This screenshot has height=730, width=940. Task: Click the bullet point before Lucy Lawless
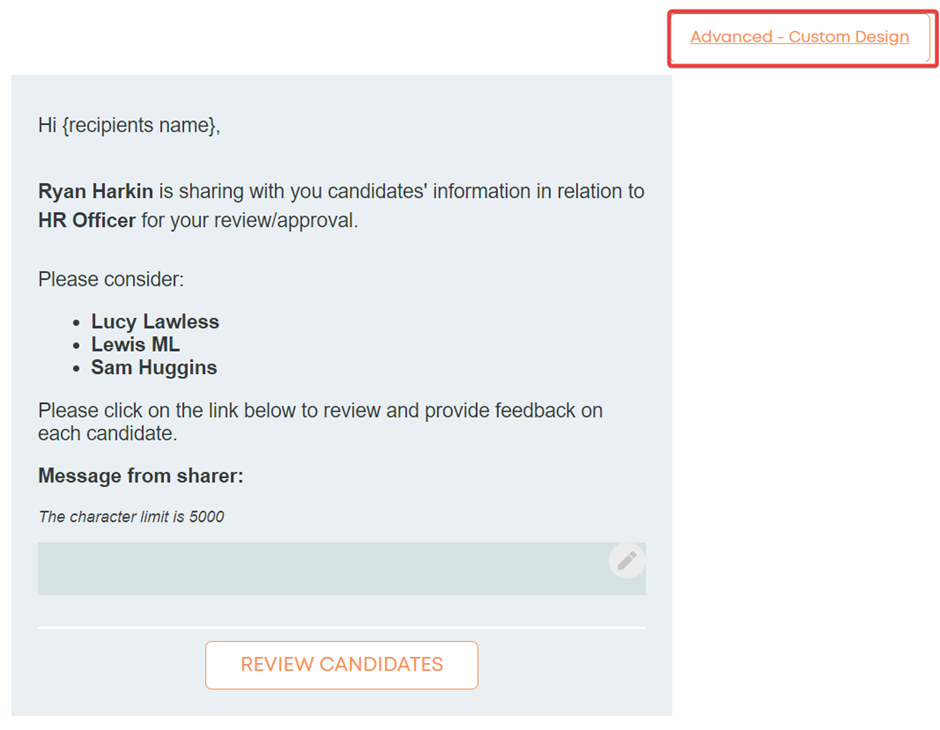76,324
